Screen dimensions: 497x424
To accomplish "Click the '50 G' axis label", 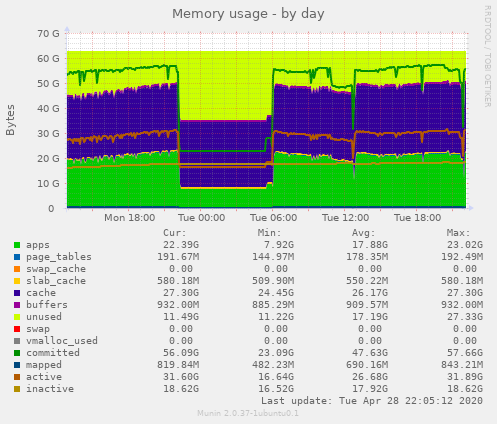I will tap(48, 84).
